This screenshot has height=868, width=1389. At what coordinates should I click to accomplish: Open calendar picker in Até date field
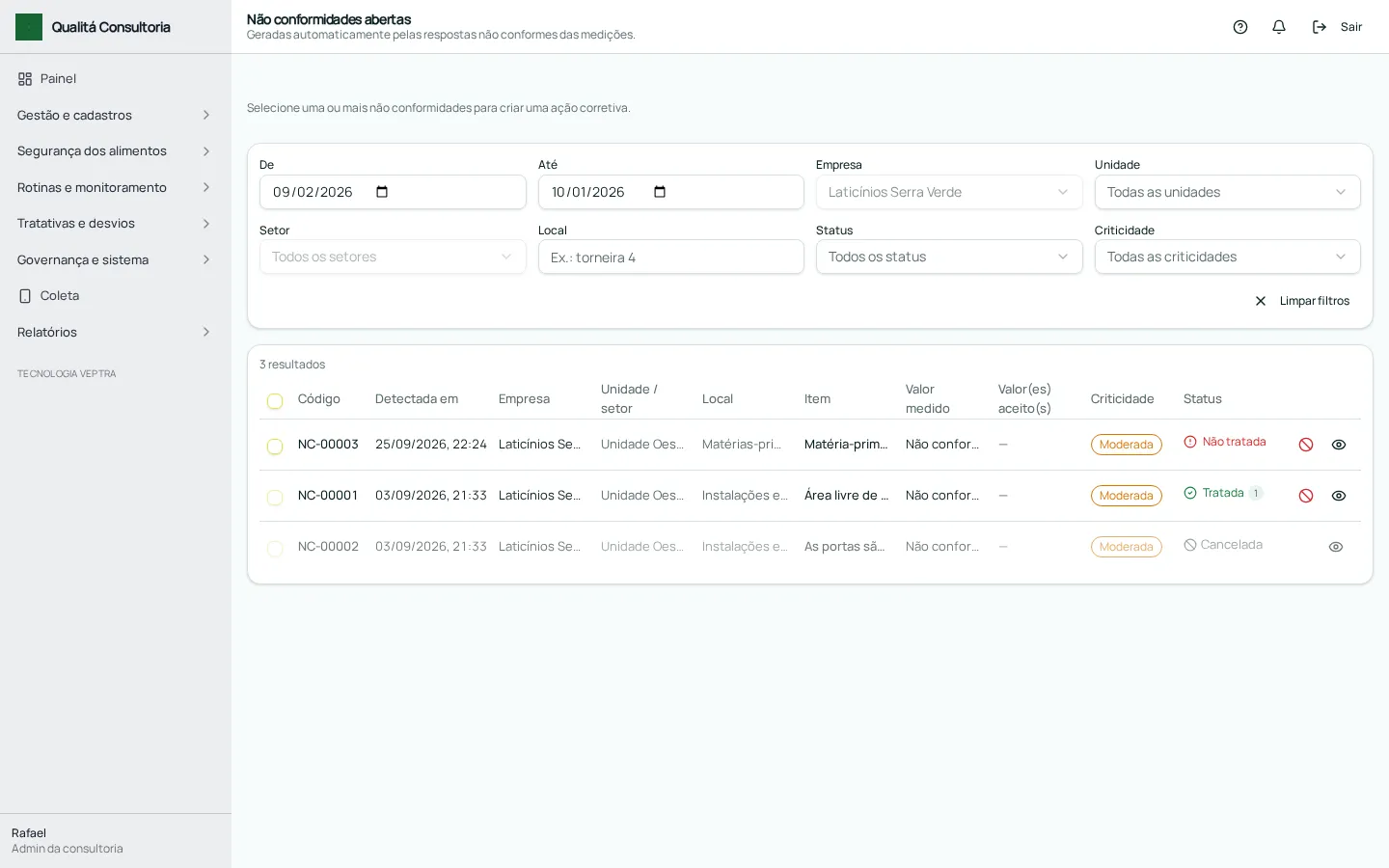[660, 192]
